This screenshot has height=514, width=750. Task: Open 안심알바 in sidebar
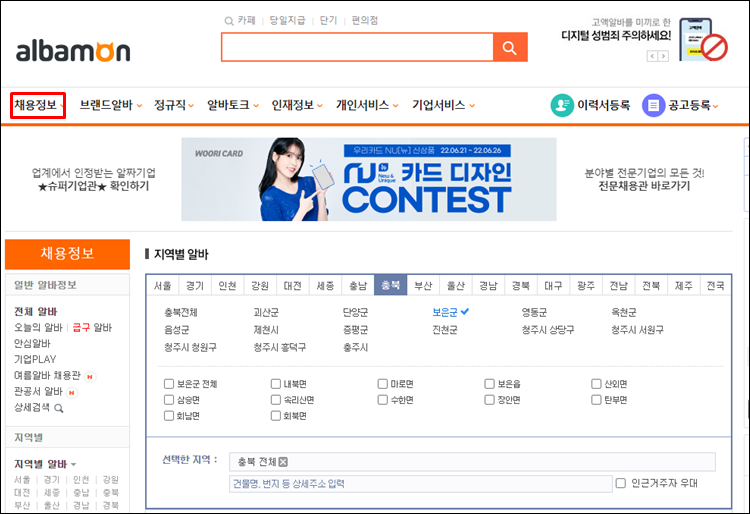point(32,343)
